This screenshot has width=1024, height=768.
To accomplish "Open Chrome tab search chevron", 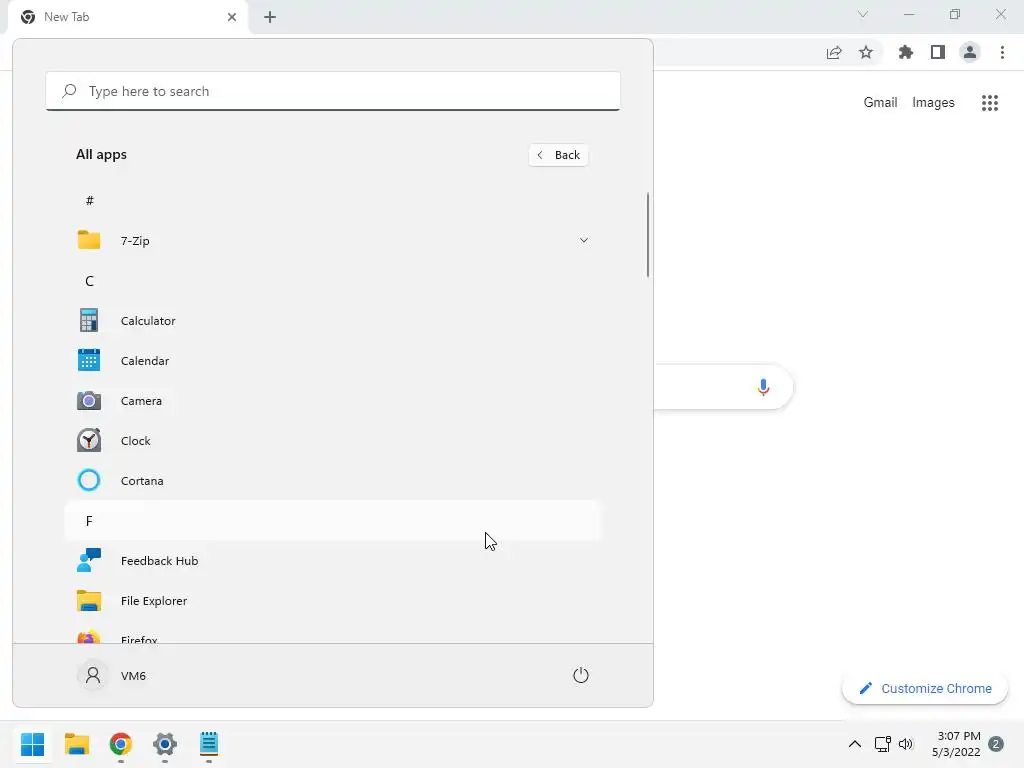I will click(x=863, y=14).
